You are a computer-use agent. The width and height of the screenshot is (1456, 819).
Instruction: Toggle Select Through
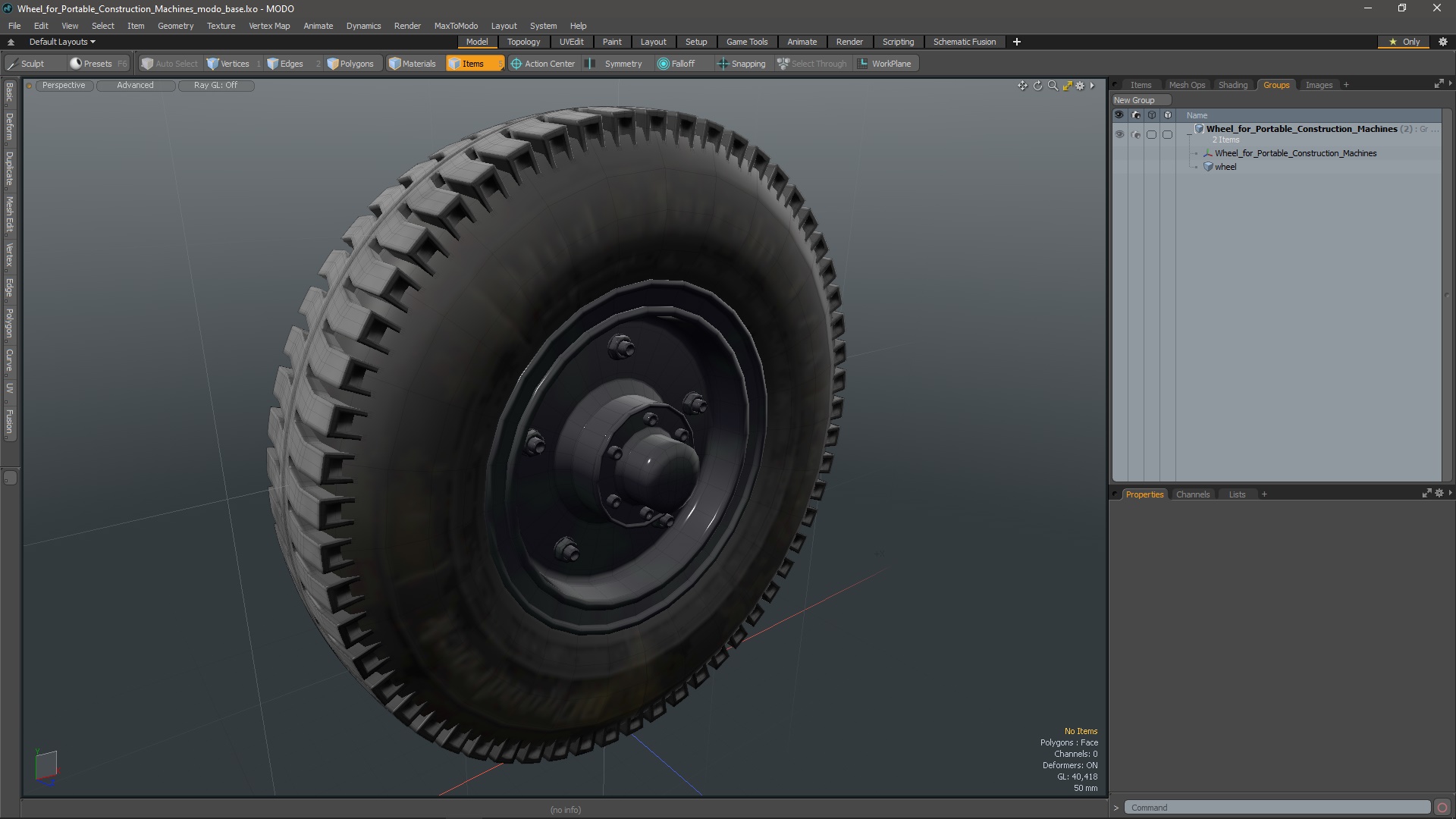coord(812,64)
